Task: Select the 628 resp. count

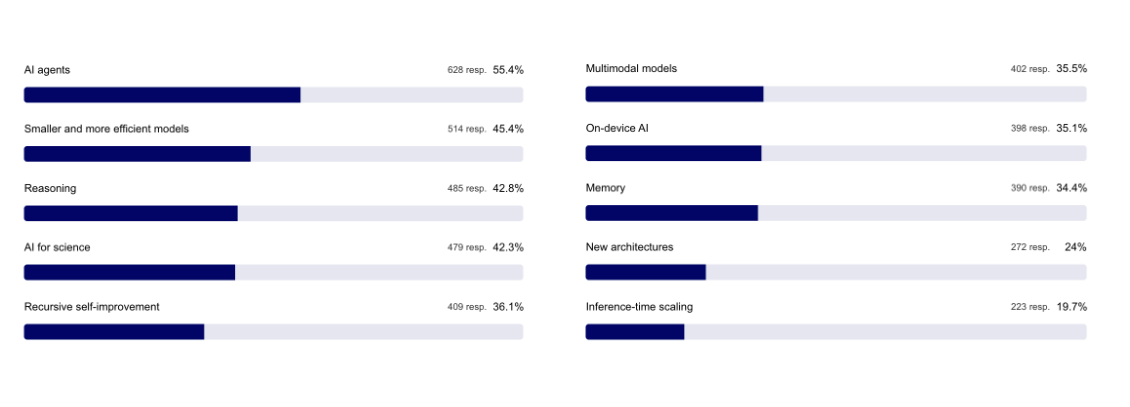Action: 467,70
